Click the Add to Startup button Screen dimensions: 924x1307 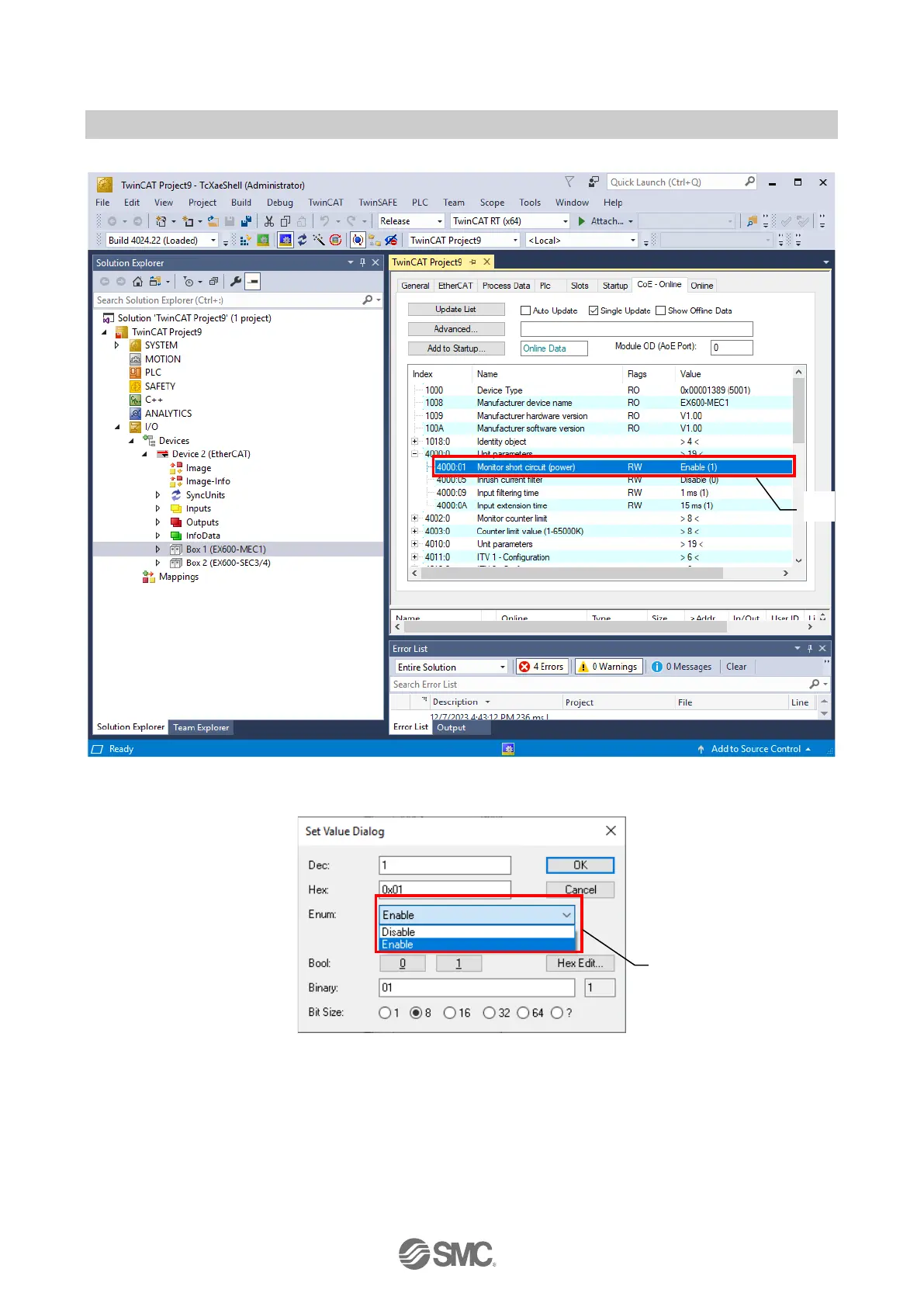pyautogui.click(x=456, y=348)
